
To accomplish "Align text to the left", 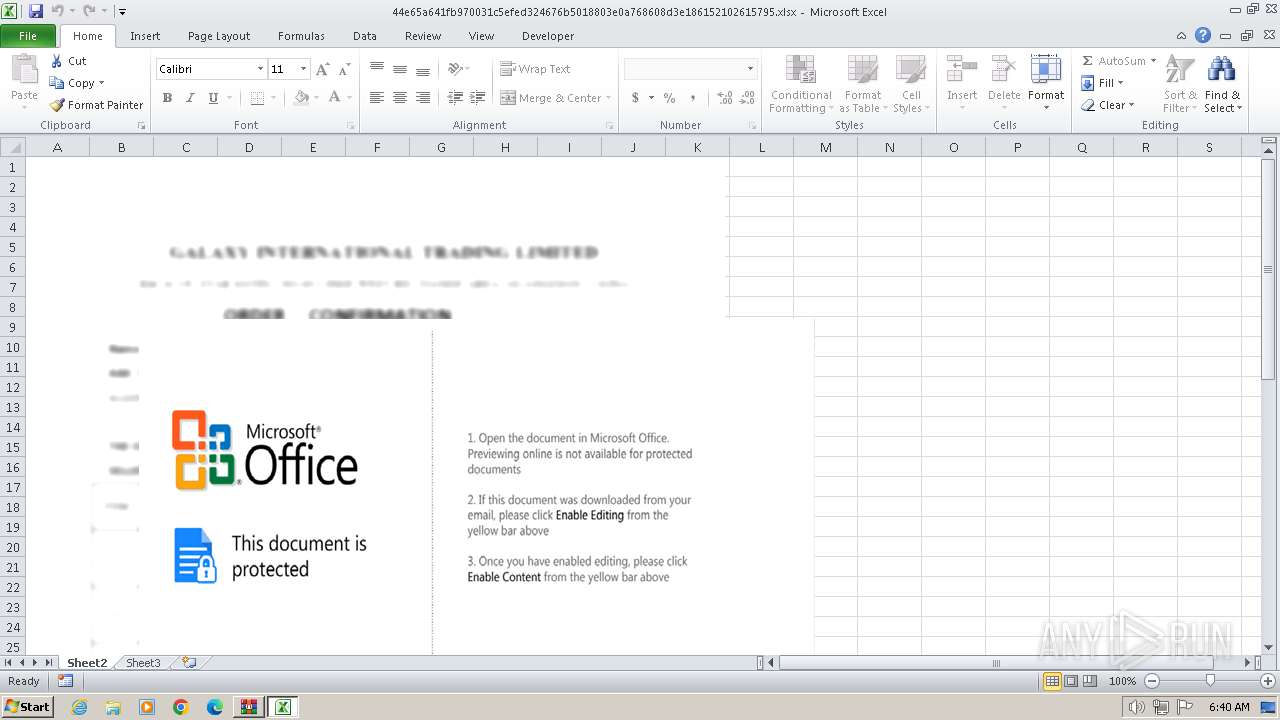I will pyautogui.click(x=376, y=98).
